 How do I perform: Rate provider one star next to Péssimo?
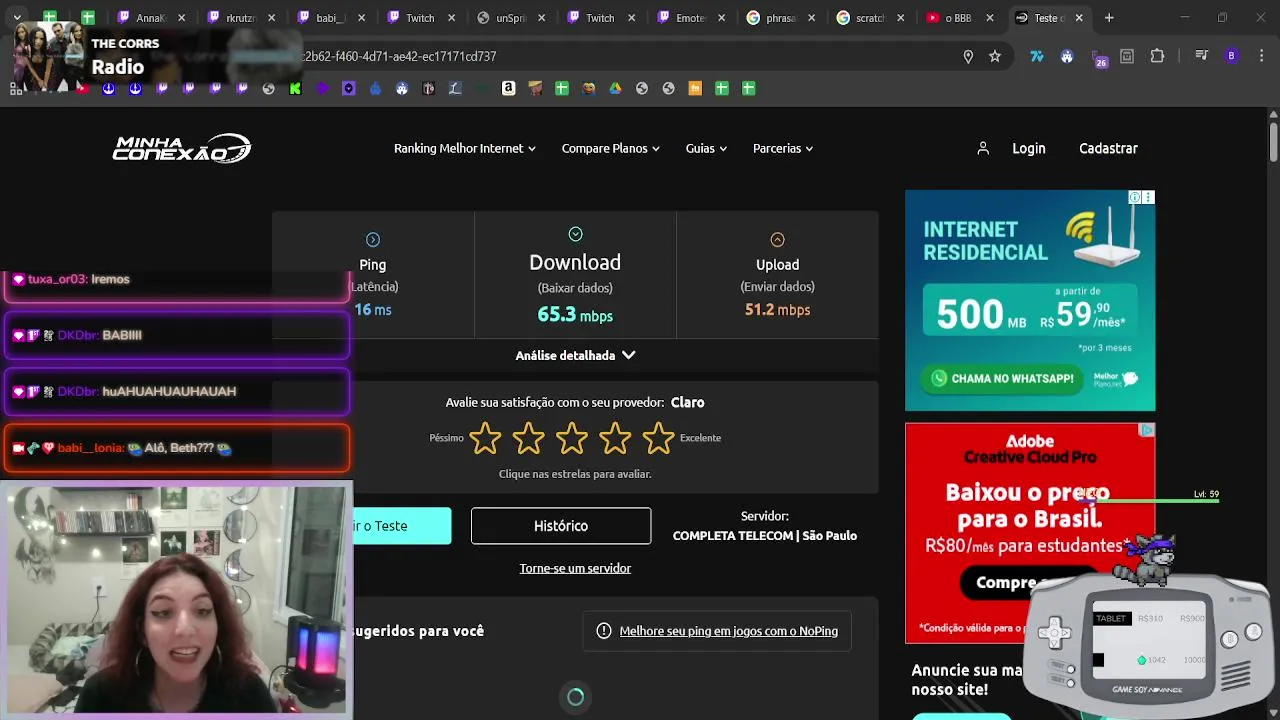(485, 438)
